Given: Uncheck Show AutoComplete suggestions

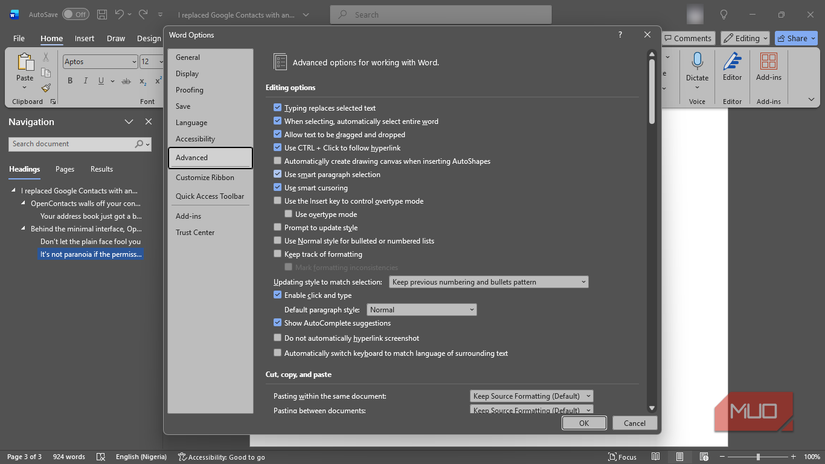Looking at the screenshot, I should point(277,322).
